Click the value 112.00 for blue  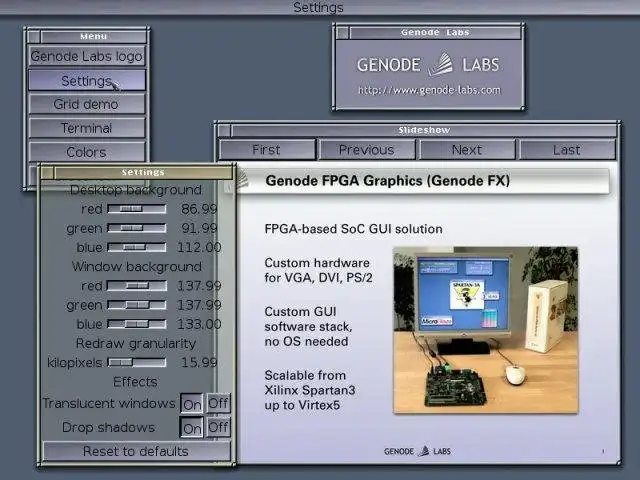click(199, 247)
